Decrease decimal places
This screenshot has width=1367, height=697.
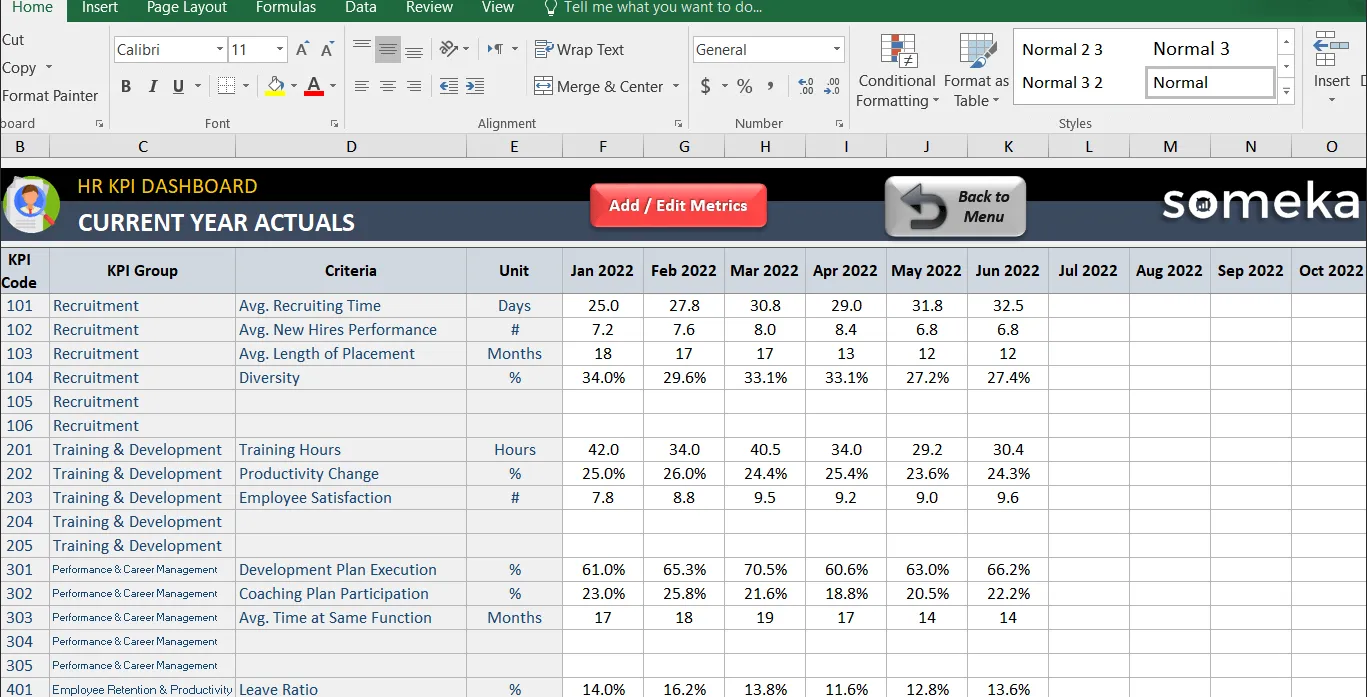point(832,86)
